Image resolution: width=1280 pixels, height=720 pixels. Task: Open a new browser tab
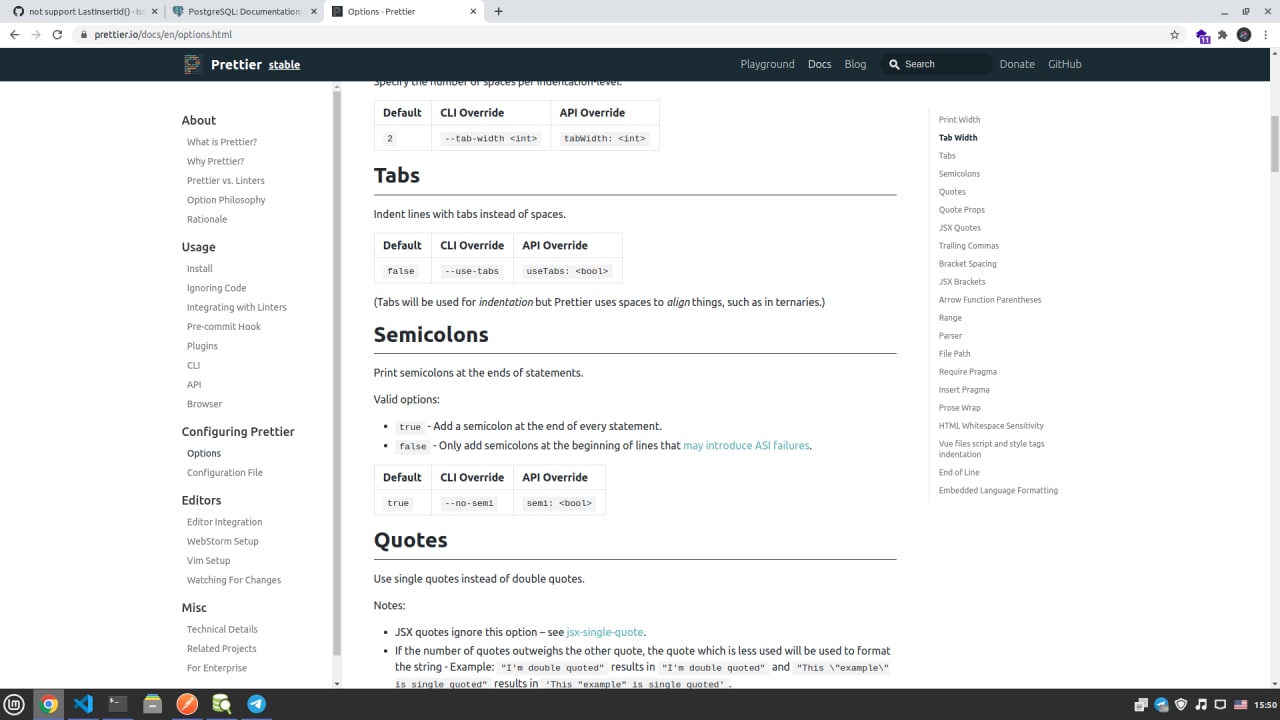(498, 11)
